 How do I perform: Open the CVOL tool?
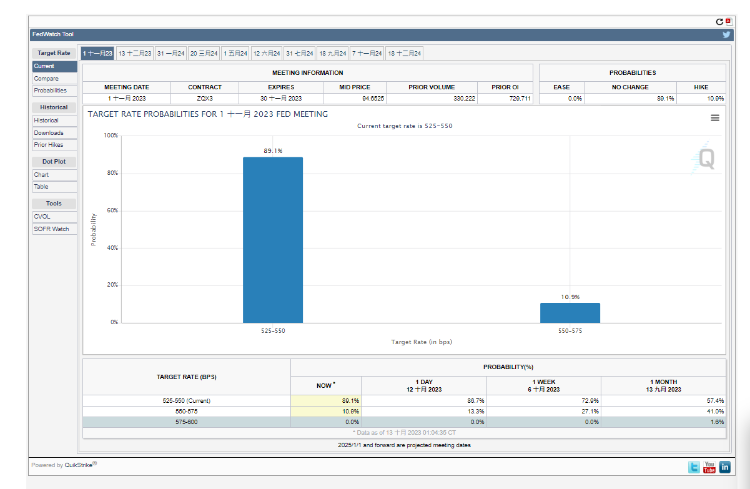pos(43,216)
